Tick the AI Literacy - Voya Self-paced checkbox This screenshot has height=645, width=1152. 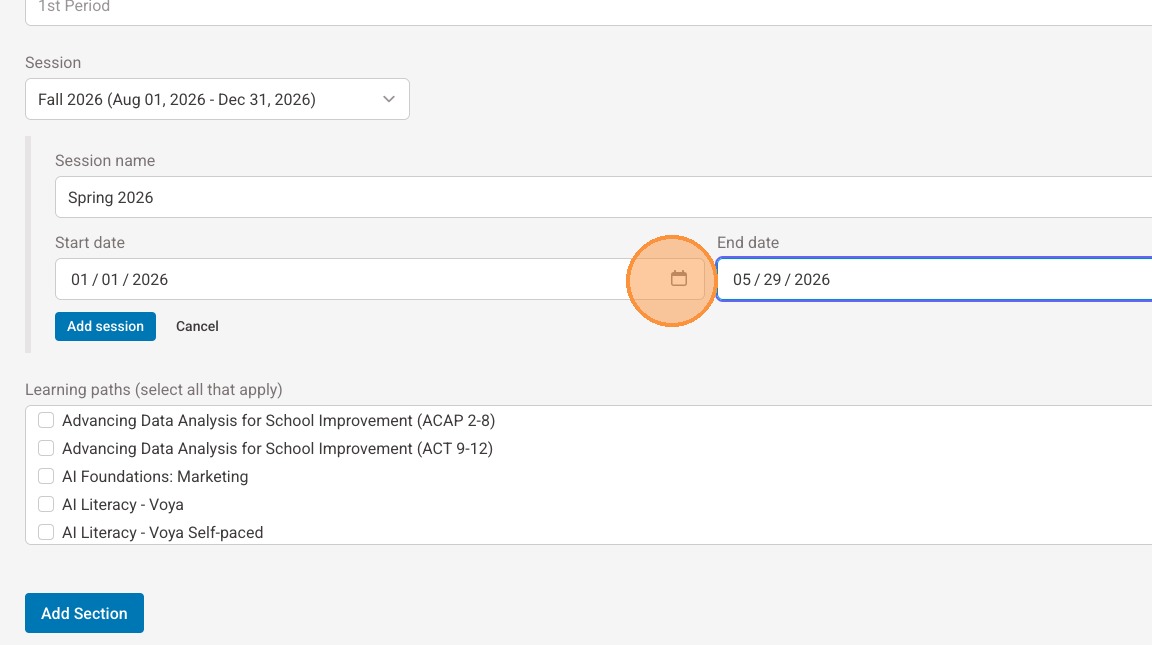click(x=46, y=532)
